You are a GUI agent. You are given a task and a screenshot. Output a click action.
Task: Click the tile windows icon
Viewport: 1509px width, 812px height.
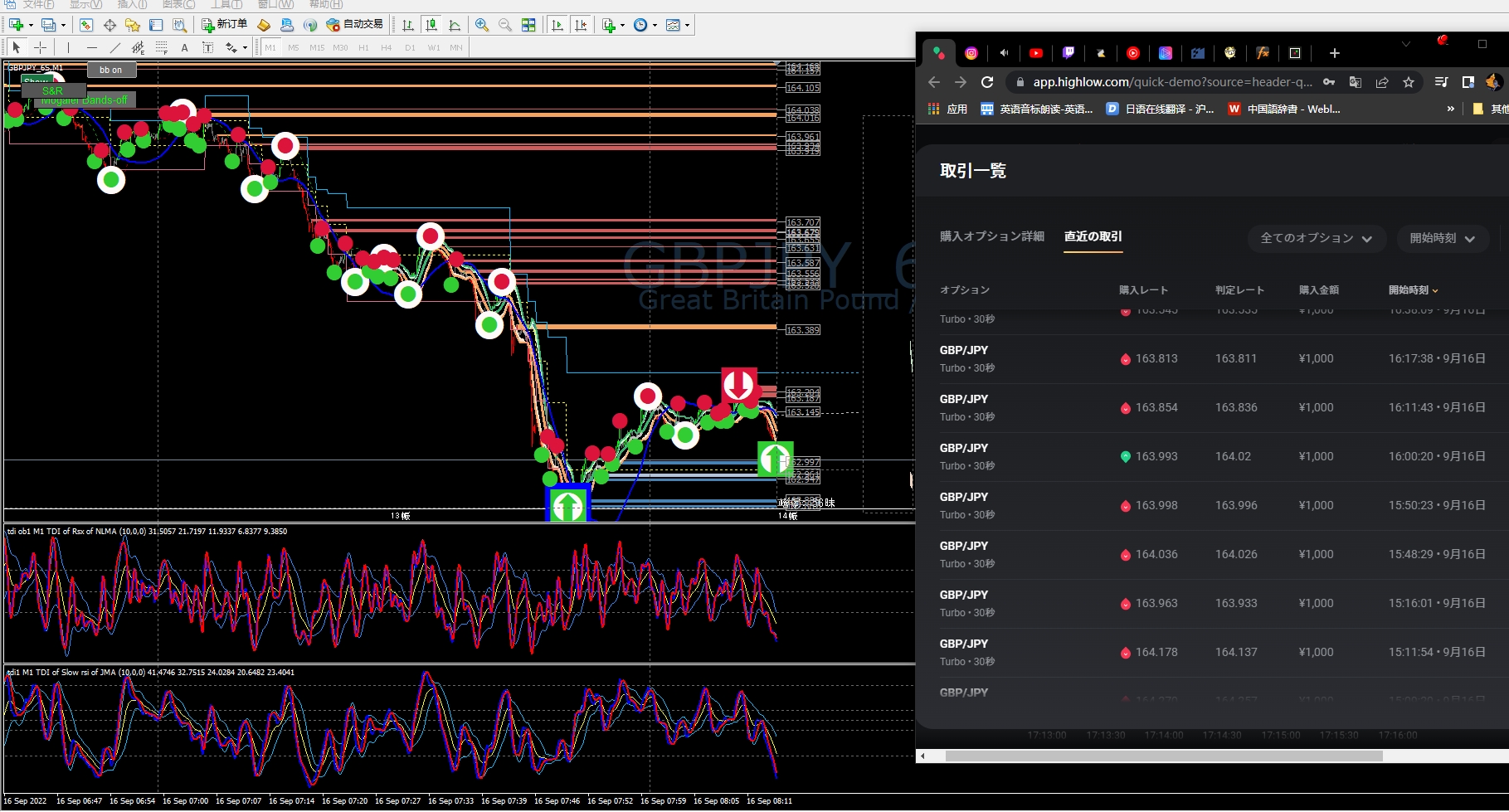coord(528,25)
